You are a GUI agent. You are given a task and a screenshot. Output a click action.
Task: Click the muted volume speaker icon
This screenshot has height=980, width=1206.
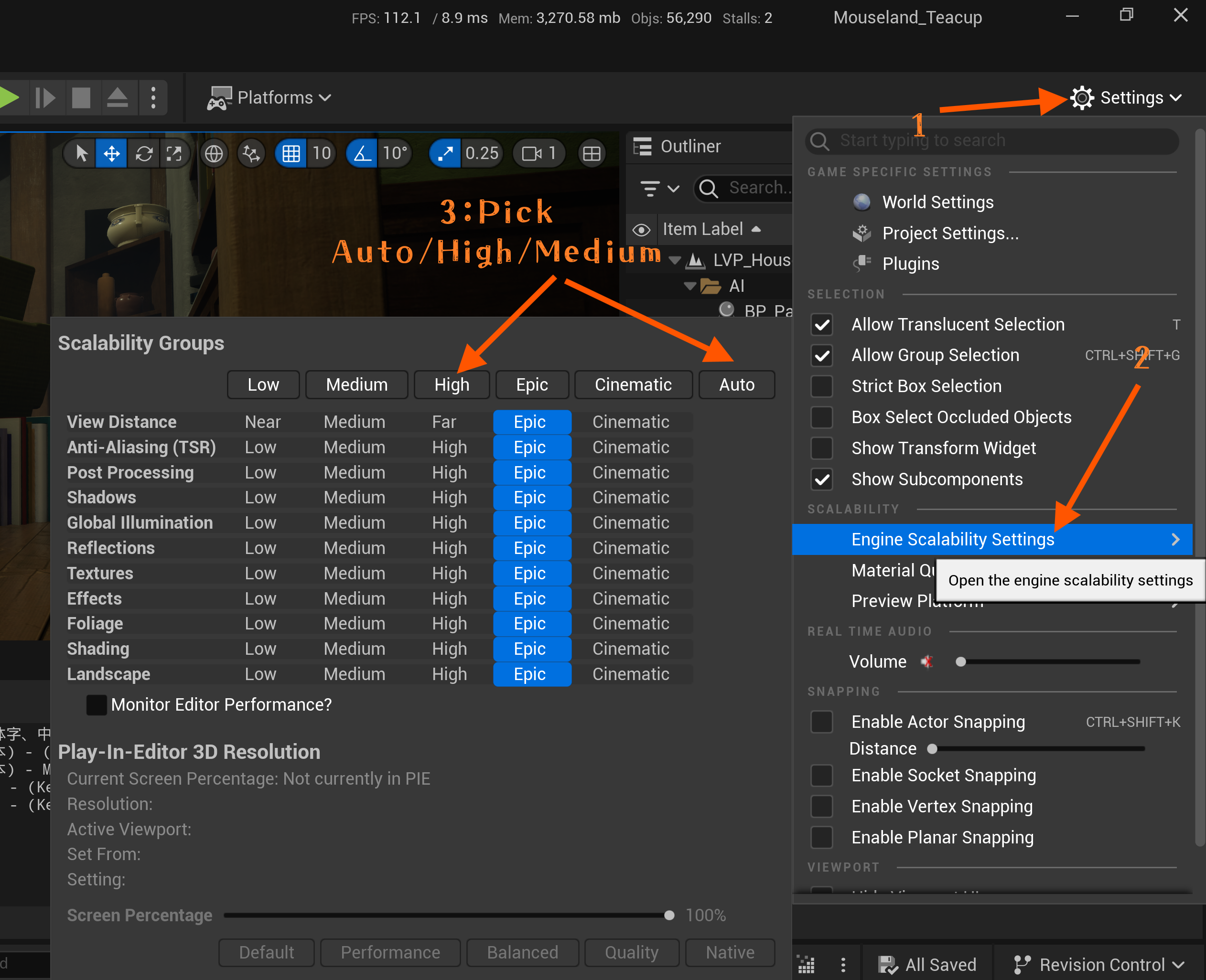tap(927, 661)
